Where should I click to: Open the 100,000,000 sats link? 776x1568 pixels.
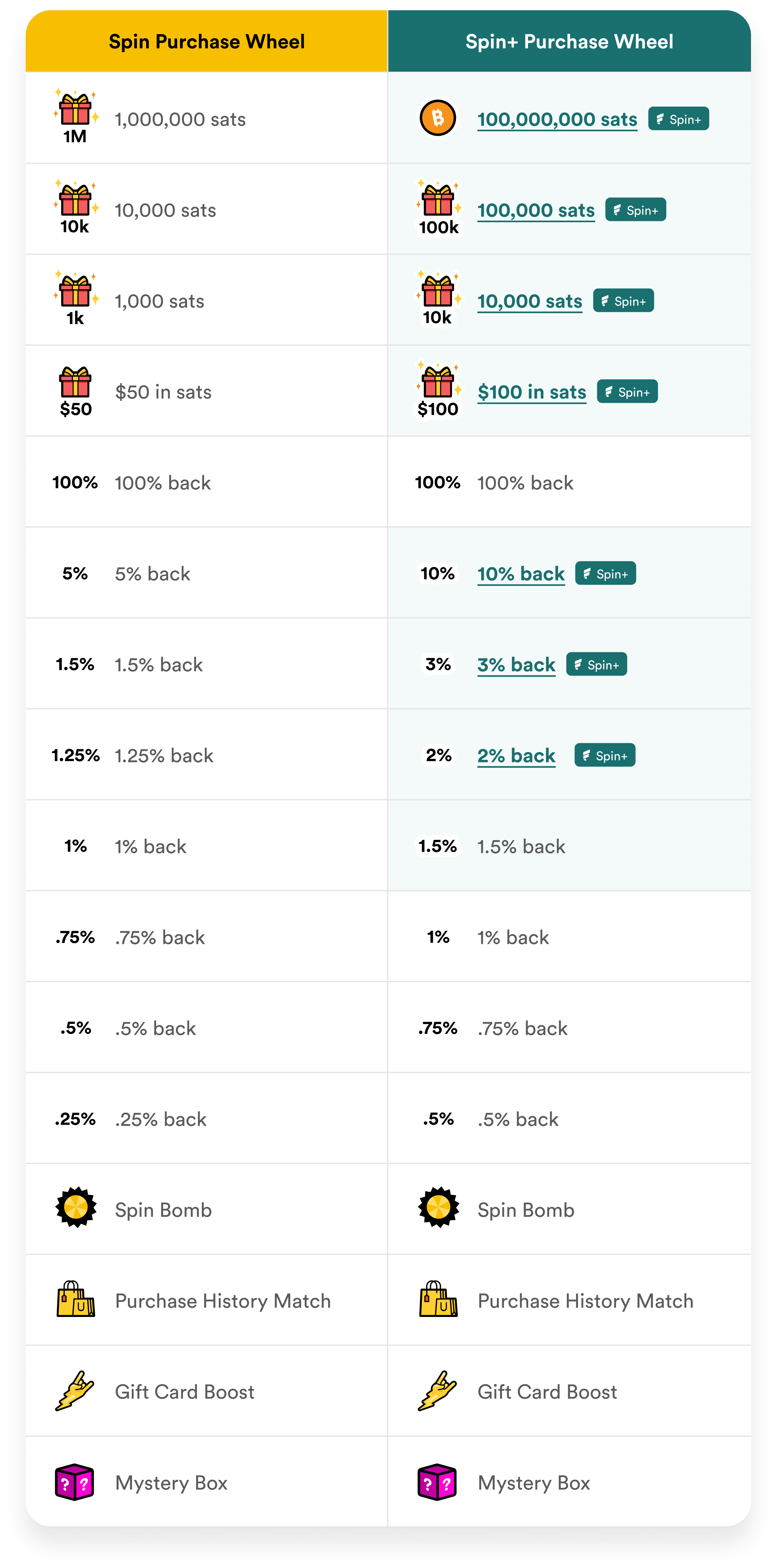coord(557,119)
